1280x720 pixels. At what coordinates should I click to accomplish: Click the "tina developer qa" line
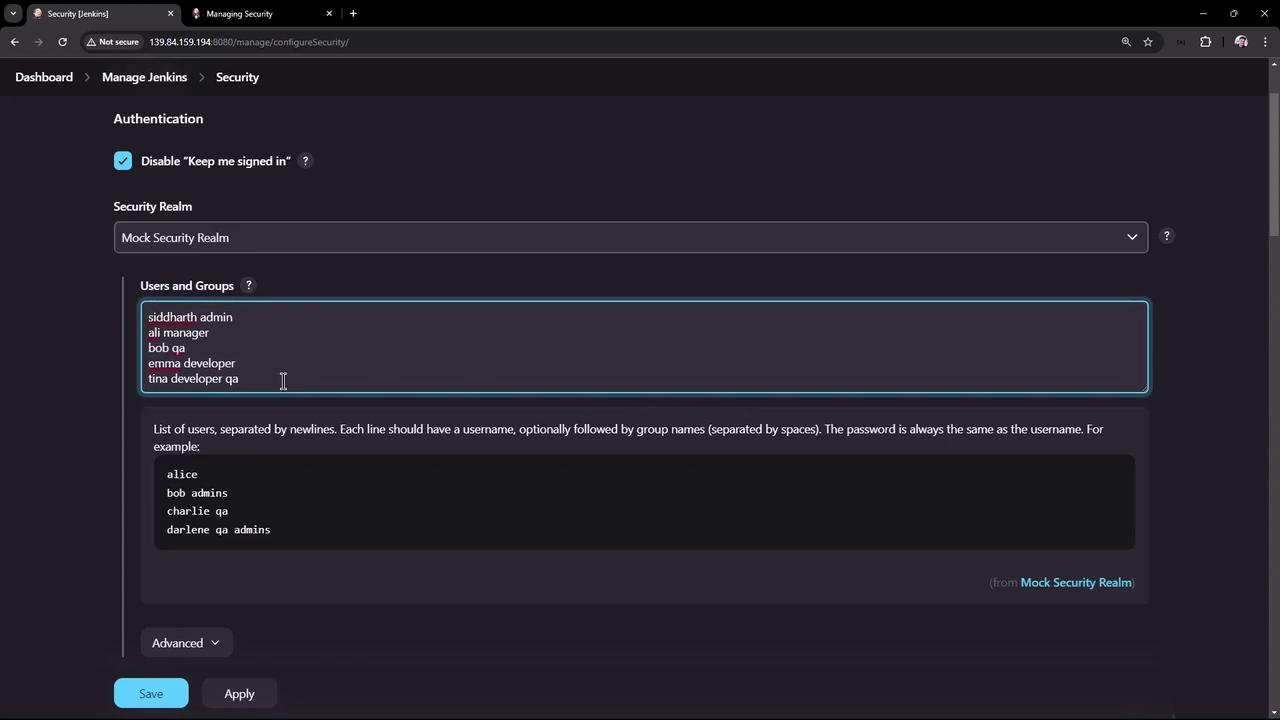[x=193, y=379]
